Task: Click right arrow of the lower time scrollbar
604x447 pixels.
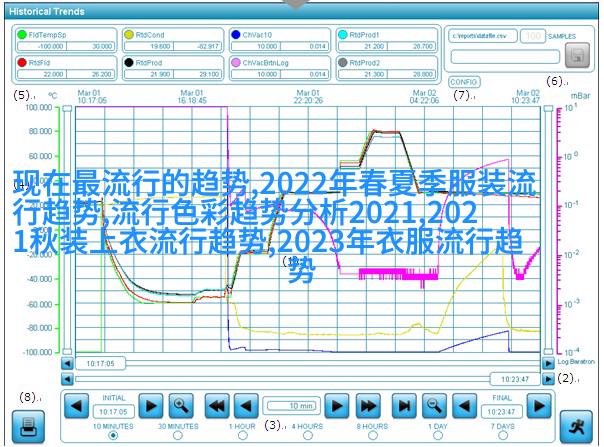Action: 548,379
